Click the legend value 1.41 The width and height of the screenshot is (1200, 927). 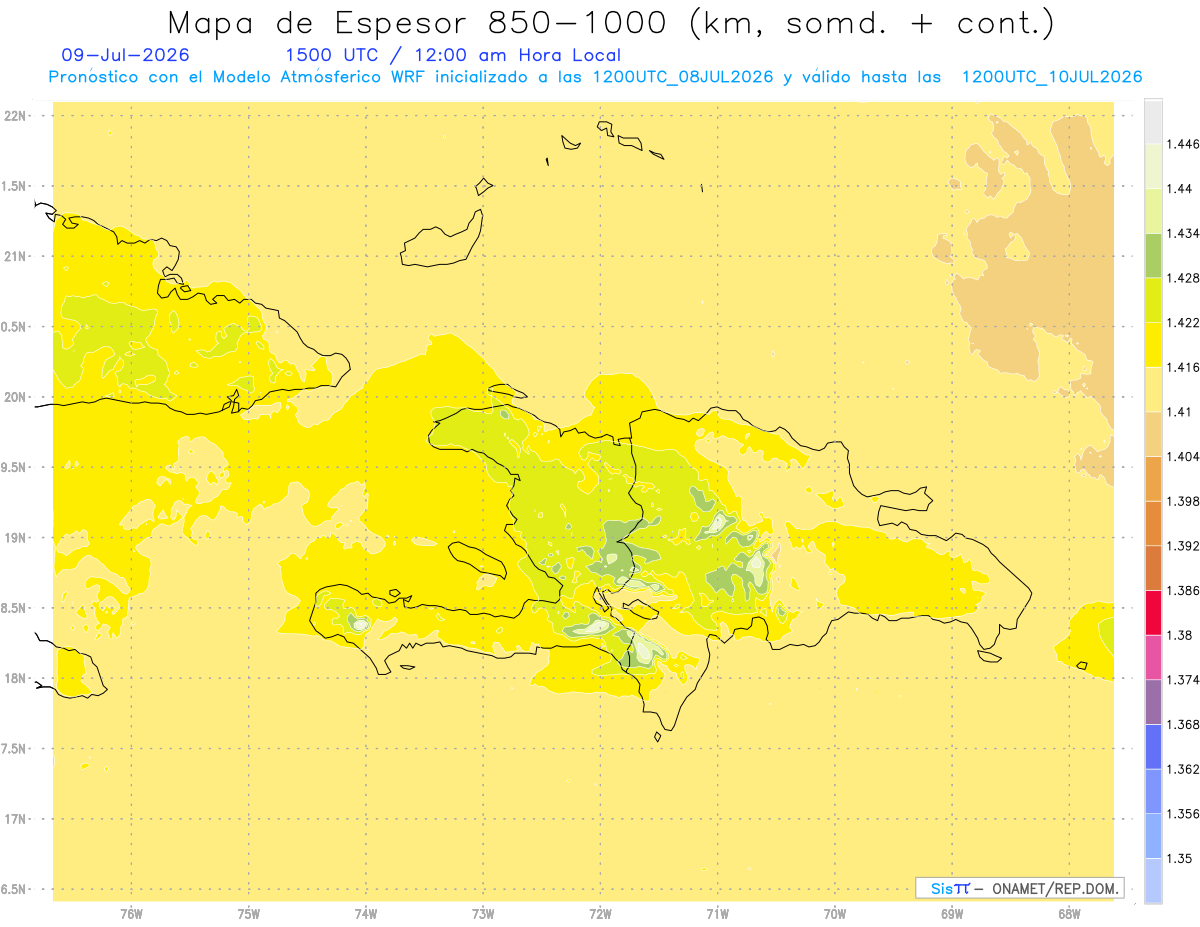point(1179,412)
